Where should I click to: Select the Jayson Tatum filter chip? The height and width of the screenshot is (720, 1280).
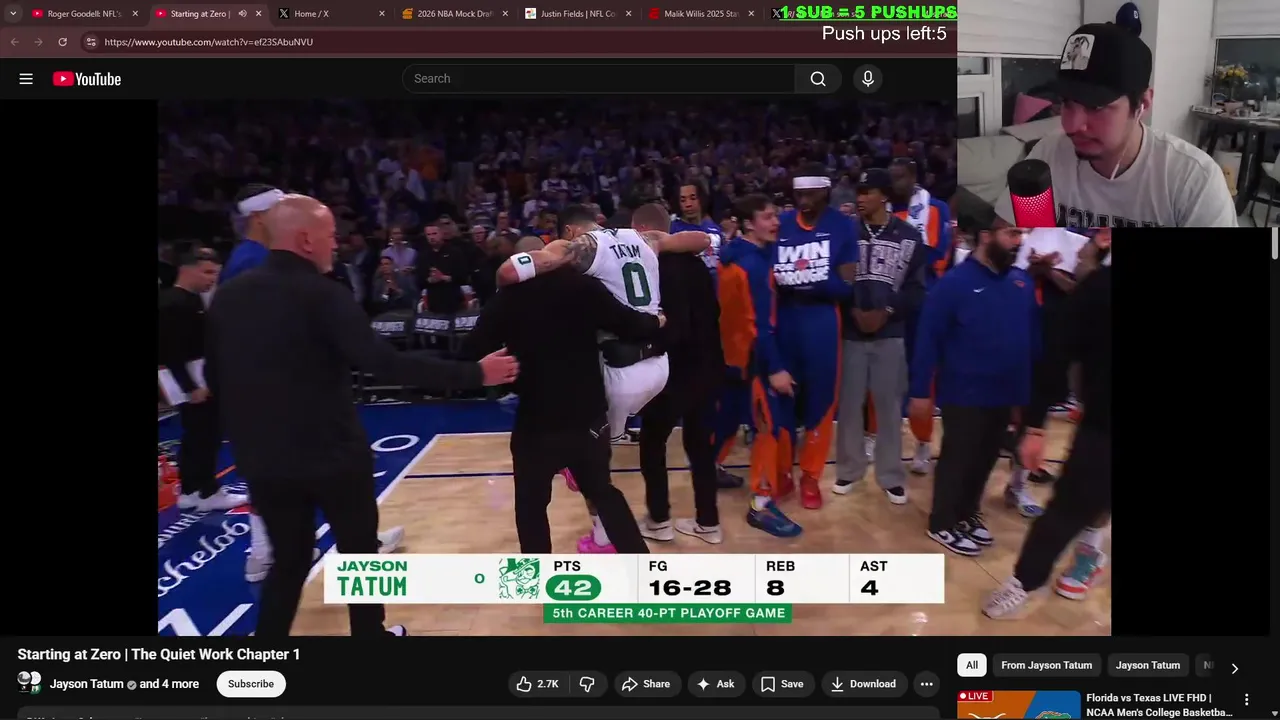coord(1148,665)
